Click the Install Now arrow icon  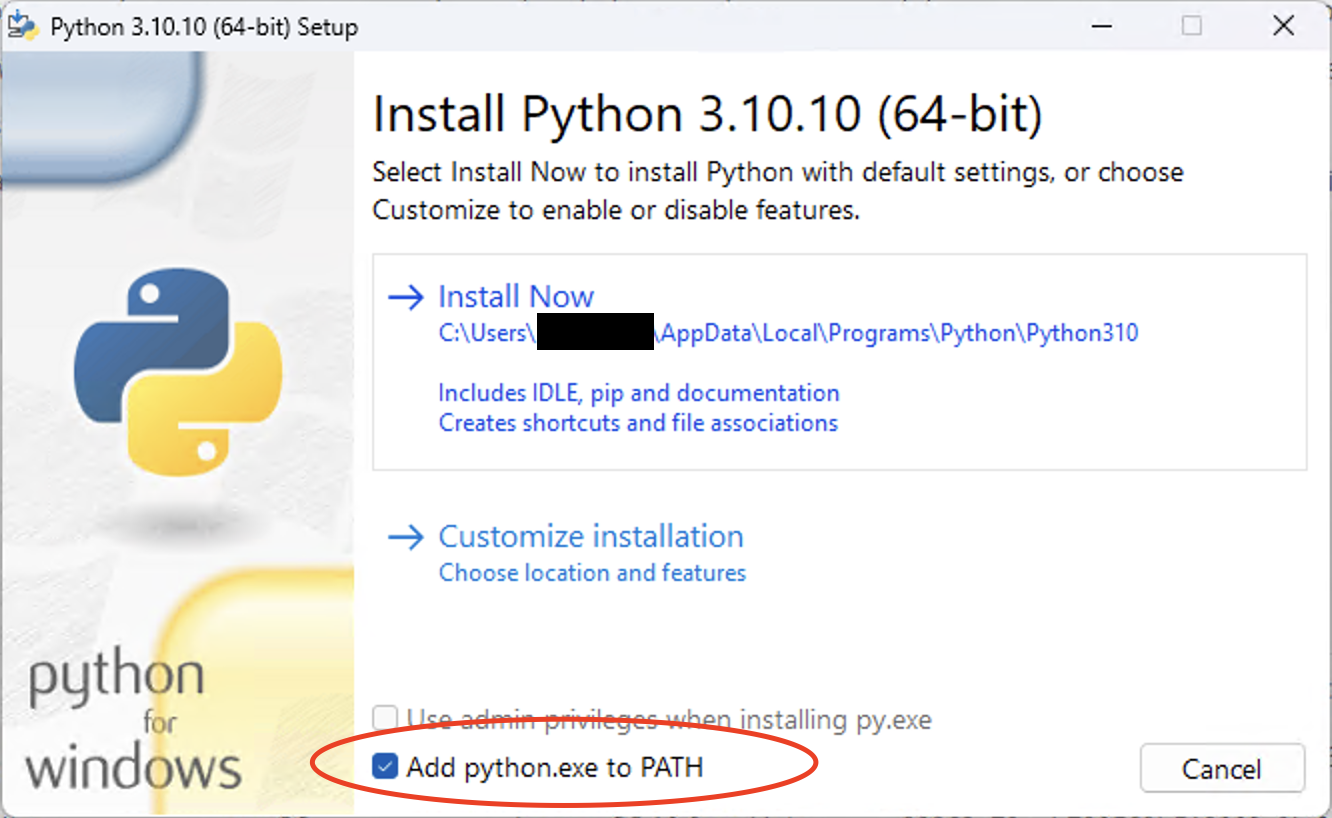(x=406, y=297)
